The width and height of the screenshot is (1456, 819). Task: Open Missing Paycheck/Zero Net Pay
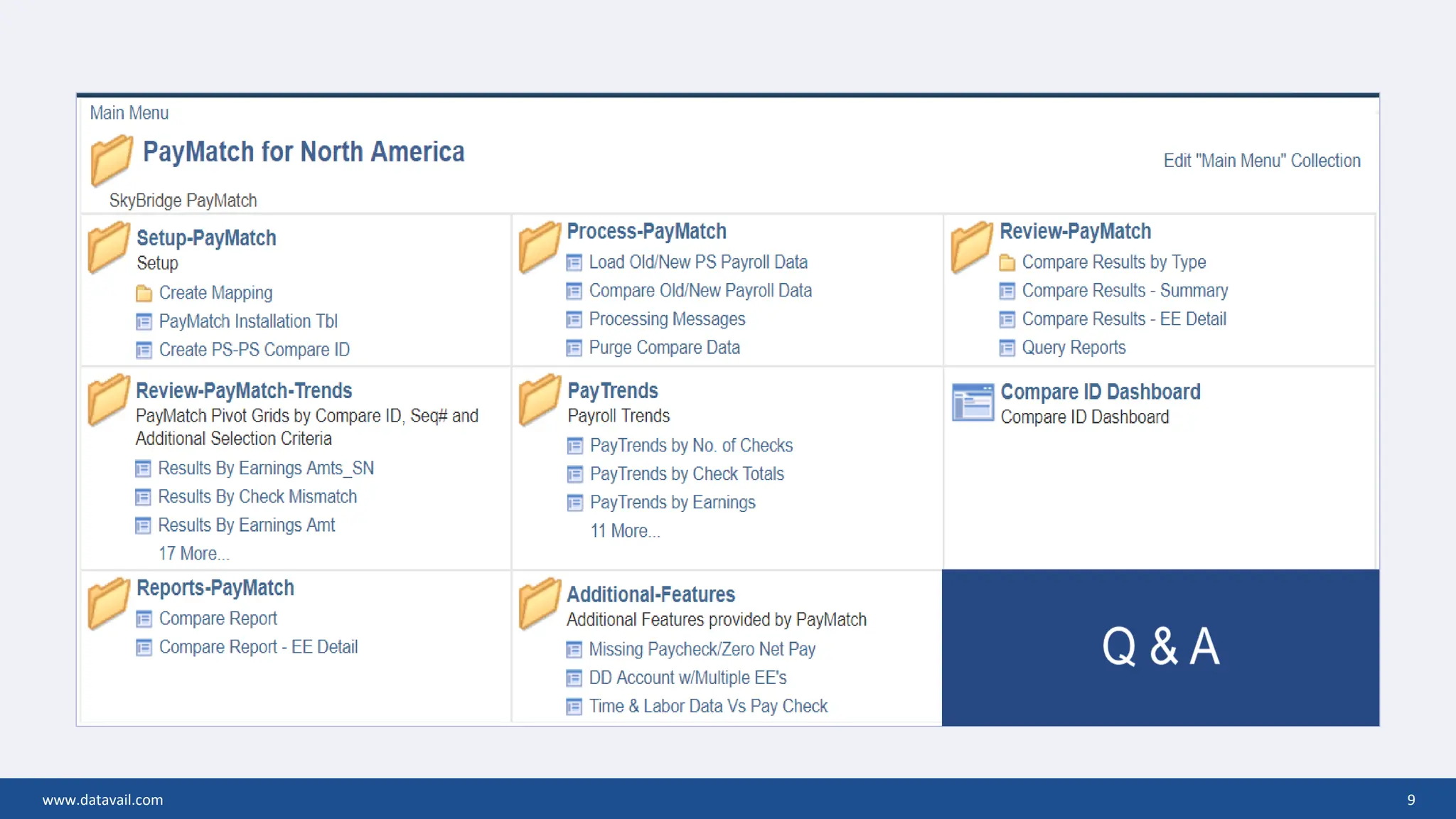[x=702, y=649]
